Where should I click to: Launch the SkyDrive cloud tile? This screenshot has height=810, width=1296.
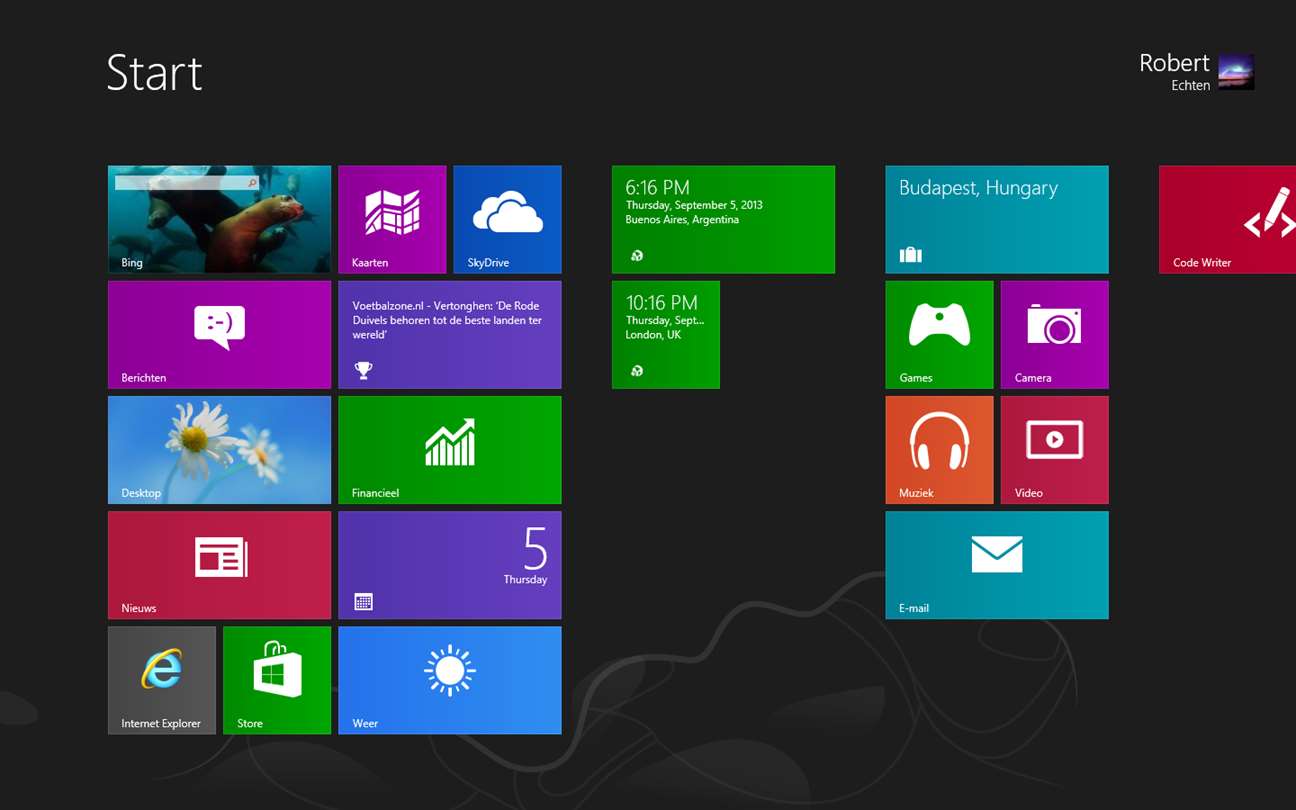point(507,219)
